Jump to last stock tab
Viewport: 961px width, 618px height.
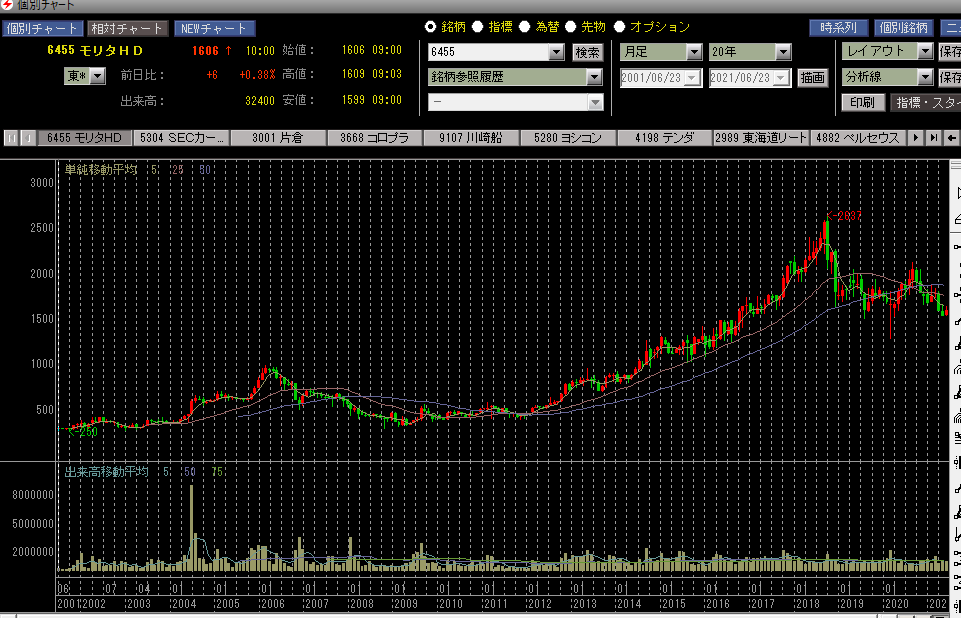click(932, 138)
